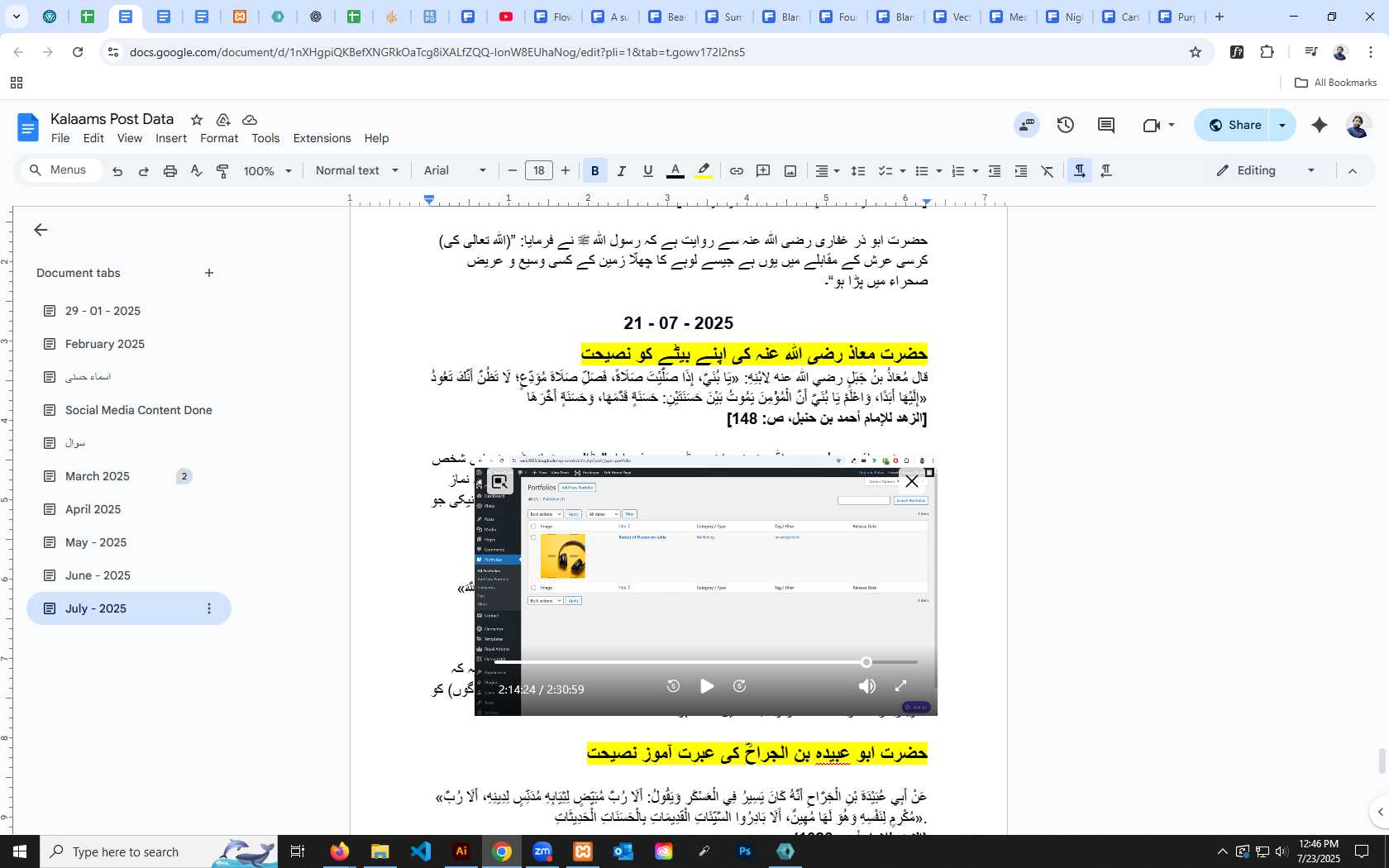Image resolution: width=1389 pixels, height=868 pixels.
Task: Click the font size 18 field
Action: point(539,171)
